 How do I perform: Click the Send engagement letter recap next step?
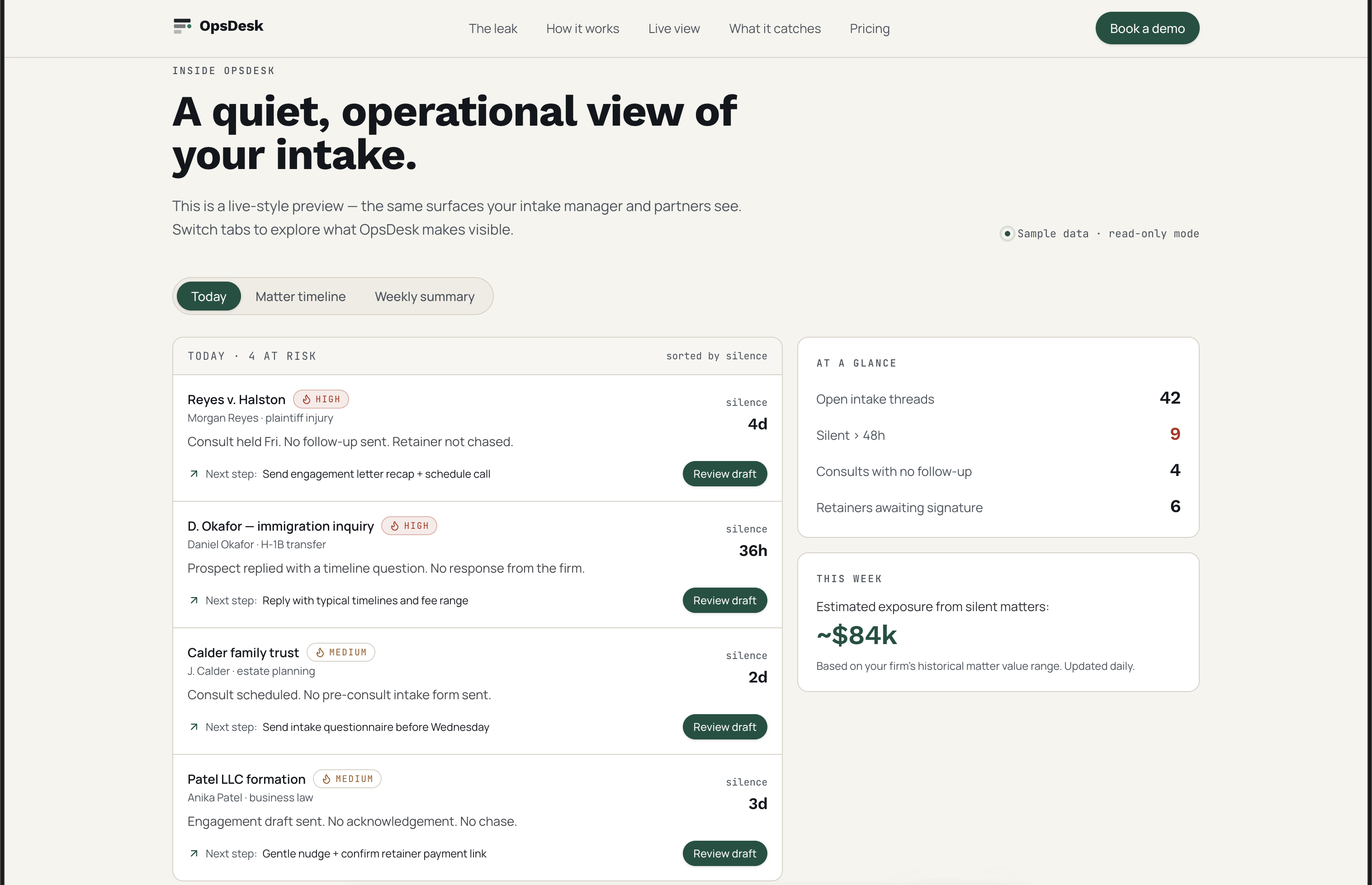377,474
